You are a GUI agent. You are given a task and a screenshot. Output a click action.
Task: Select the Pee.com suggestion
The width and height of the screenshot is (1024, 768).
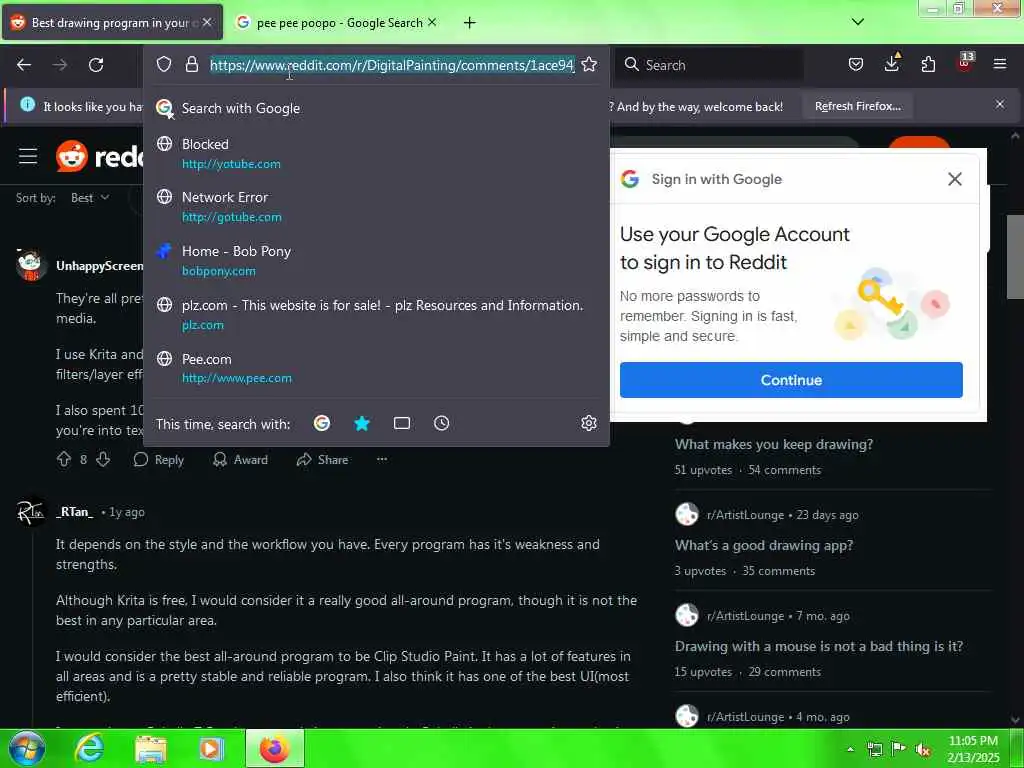click(376, 368)
